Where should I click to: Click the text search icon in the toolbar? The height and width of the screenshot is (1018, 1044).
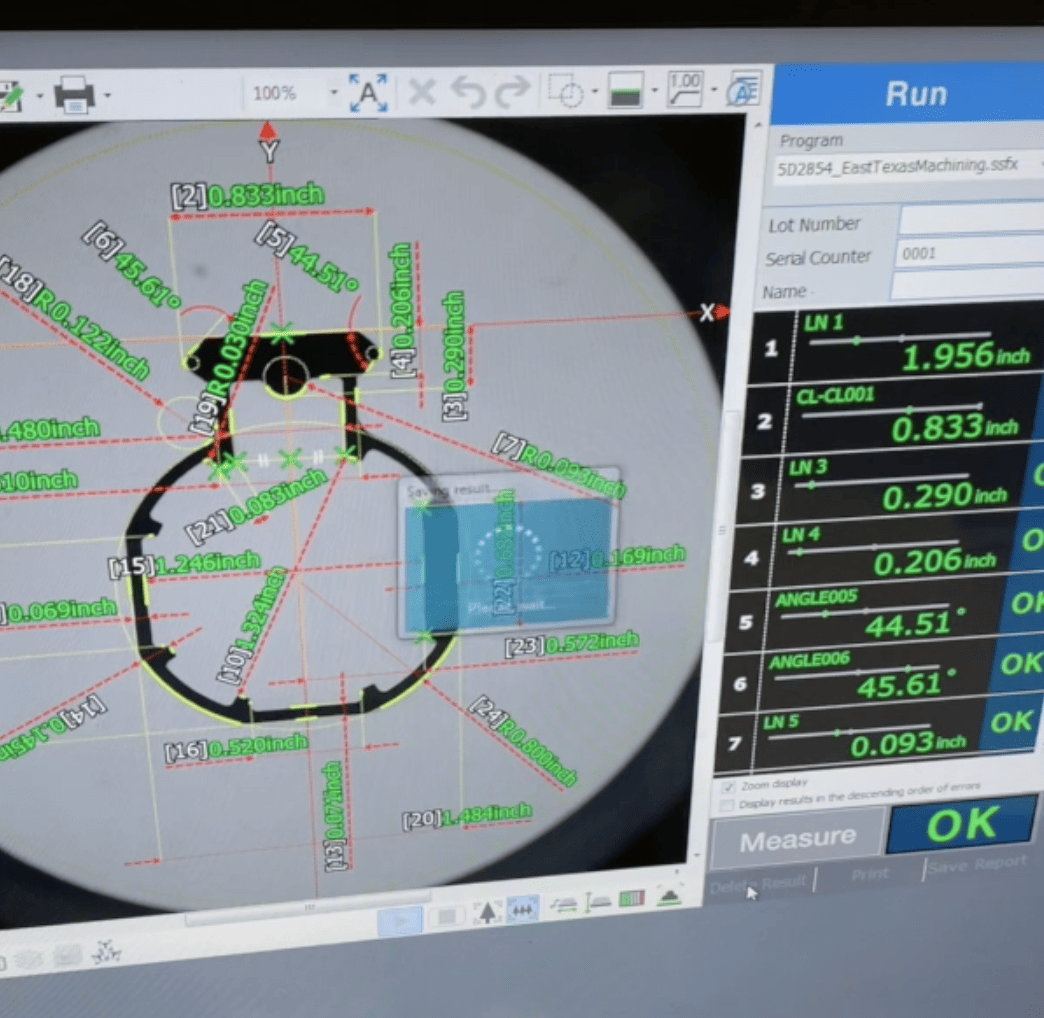(744, 88)
